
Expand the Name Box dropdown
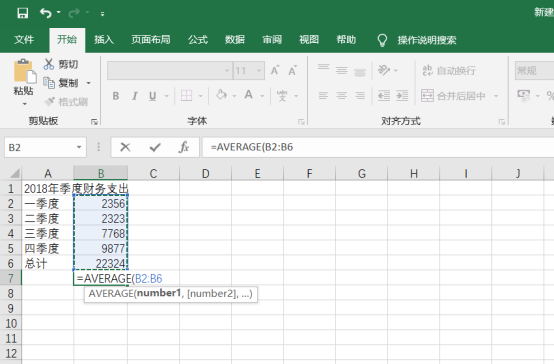(x=79, y=147)
